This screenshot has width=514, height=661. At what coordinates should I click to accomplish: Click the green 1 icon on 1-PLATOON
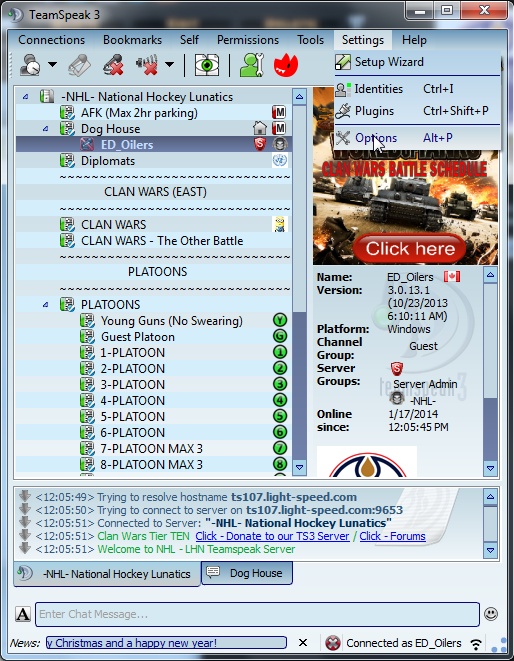click(280, 352)
